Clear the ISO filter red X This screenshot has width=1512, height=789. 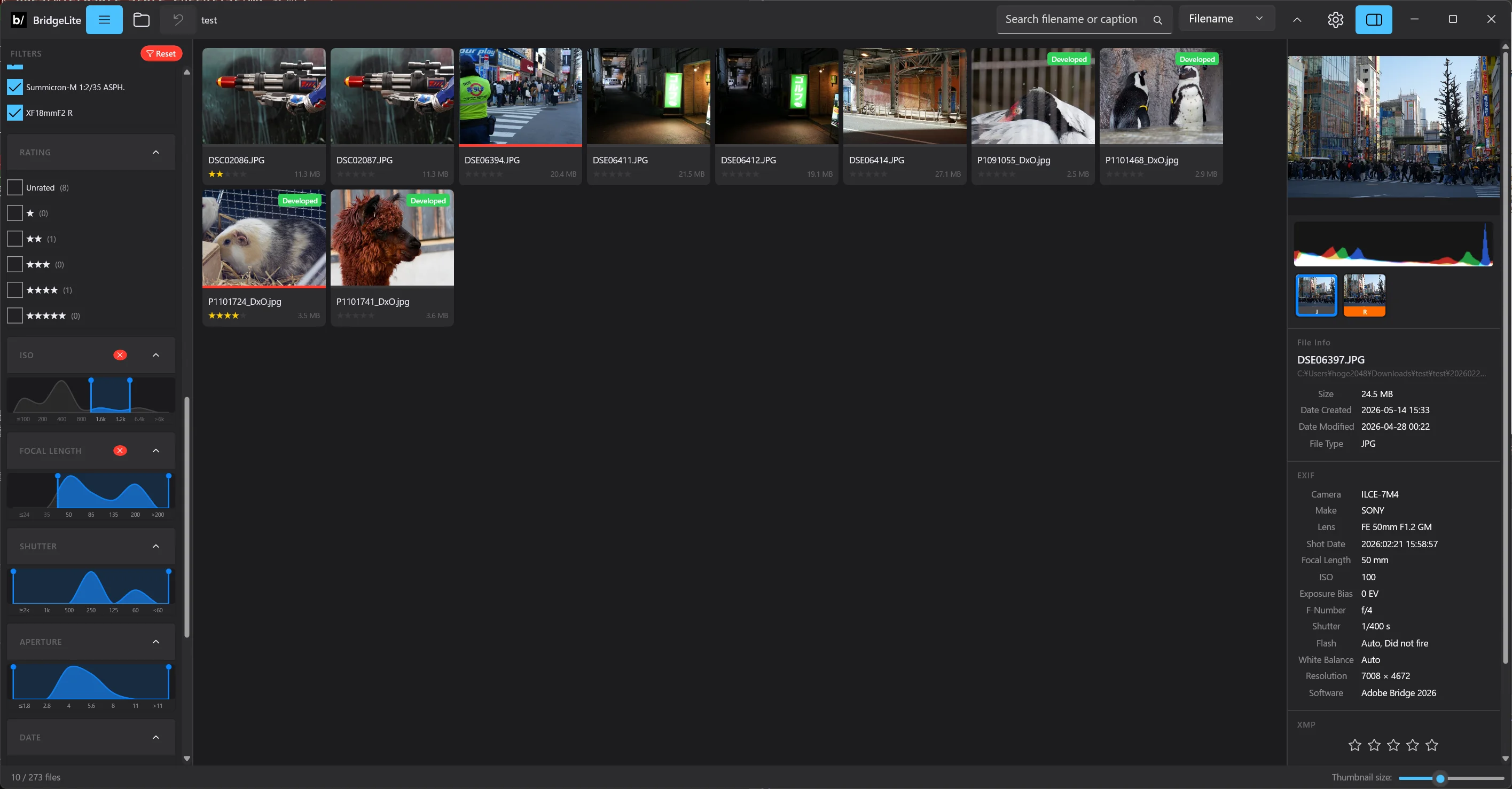pyautogui.click(x=120, y=355)
